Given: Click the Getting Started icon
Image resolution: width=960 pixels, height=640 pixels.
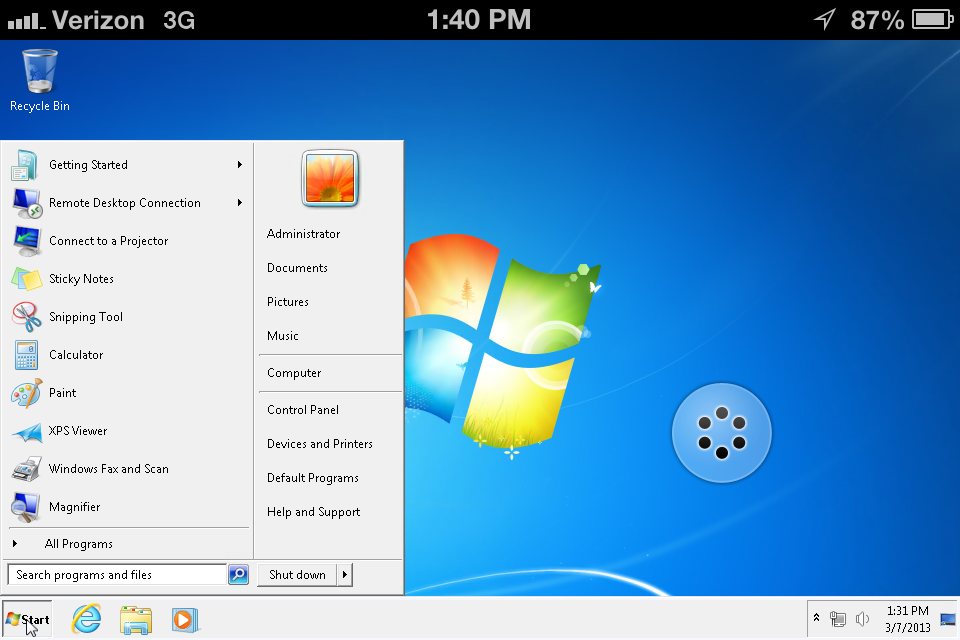Looking at the screenshot, I should [25, 165].
